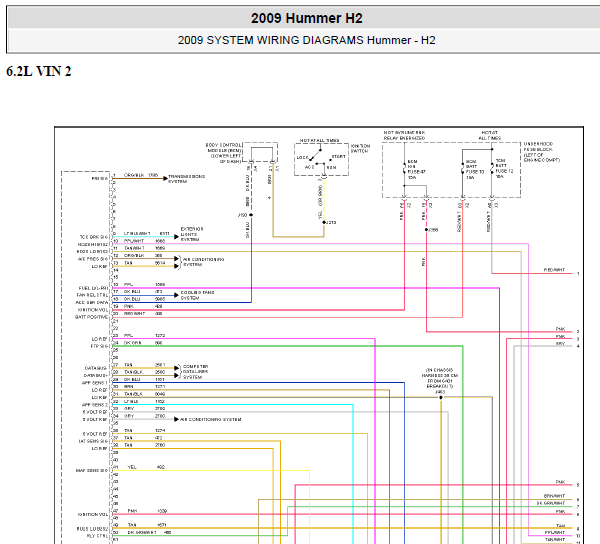Click the 'ECM IGN FUSE 47' label
The height and width of the screenshot is (544, 600).
pos(416,169)
